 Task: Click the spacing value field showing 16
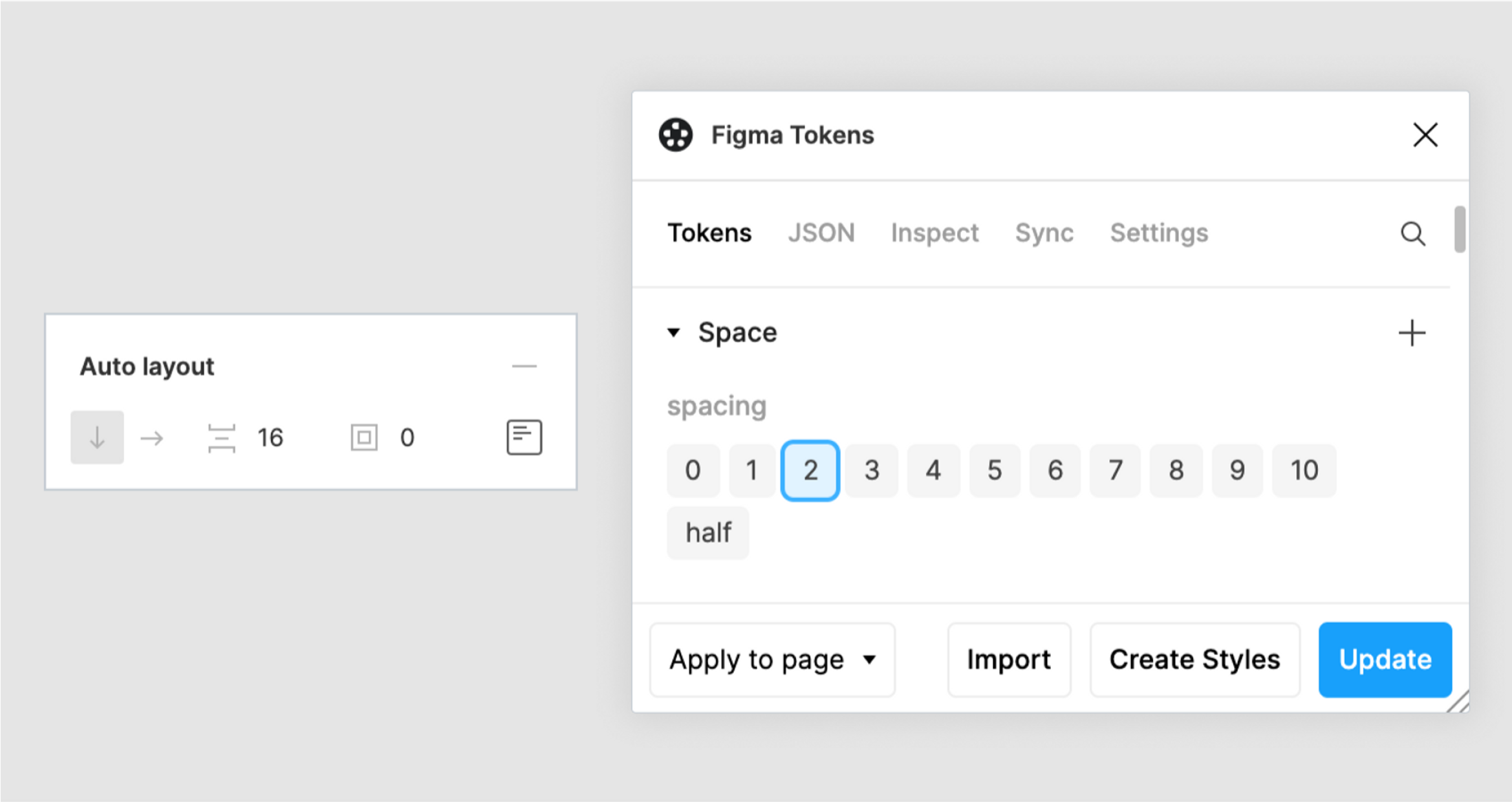270,438
